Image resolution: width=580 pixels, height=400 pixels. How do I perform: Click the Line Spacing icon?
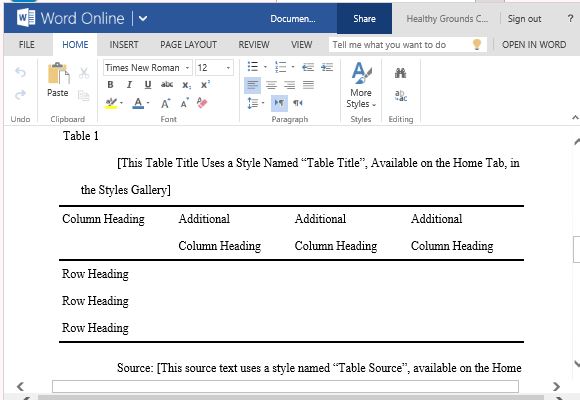tap(253, 103)
